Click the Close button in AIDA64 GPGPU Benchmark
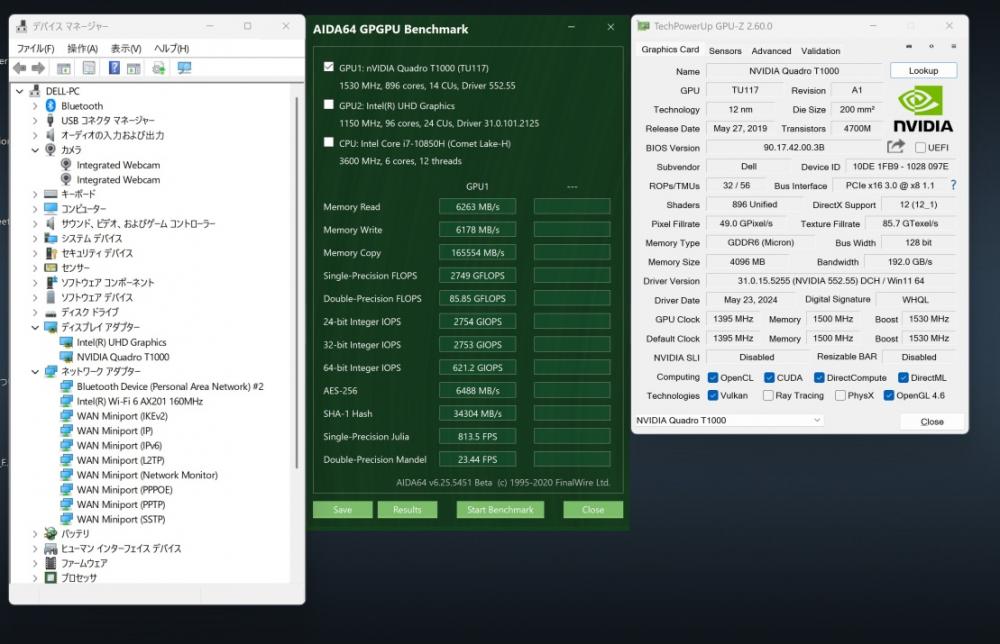Screen dimensions: 1000x644 click(592, 509)
